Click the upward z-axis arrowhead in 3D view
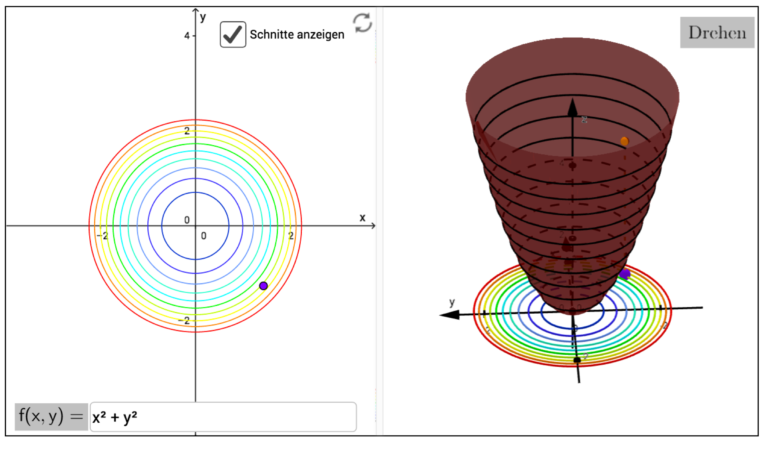Screen dimensions: 768x450 (x=573, y=105)
